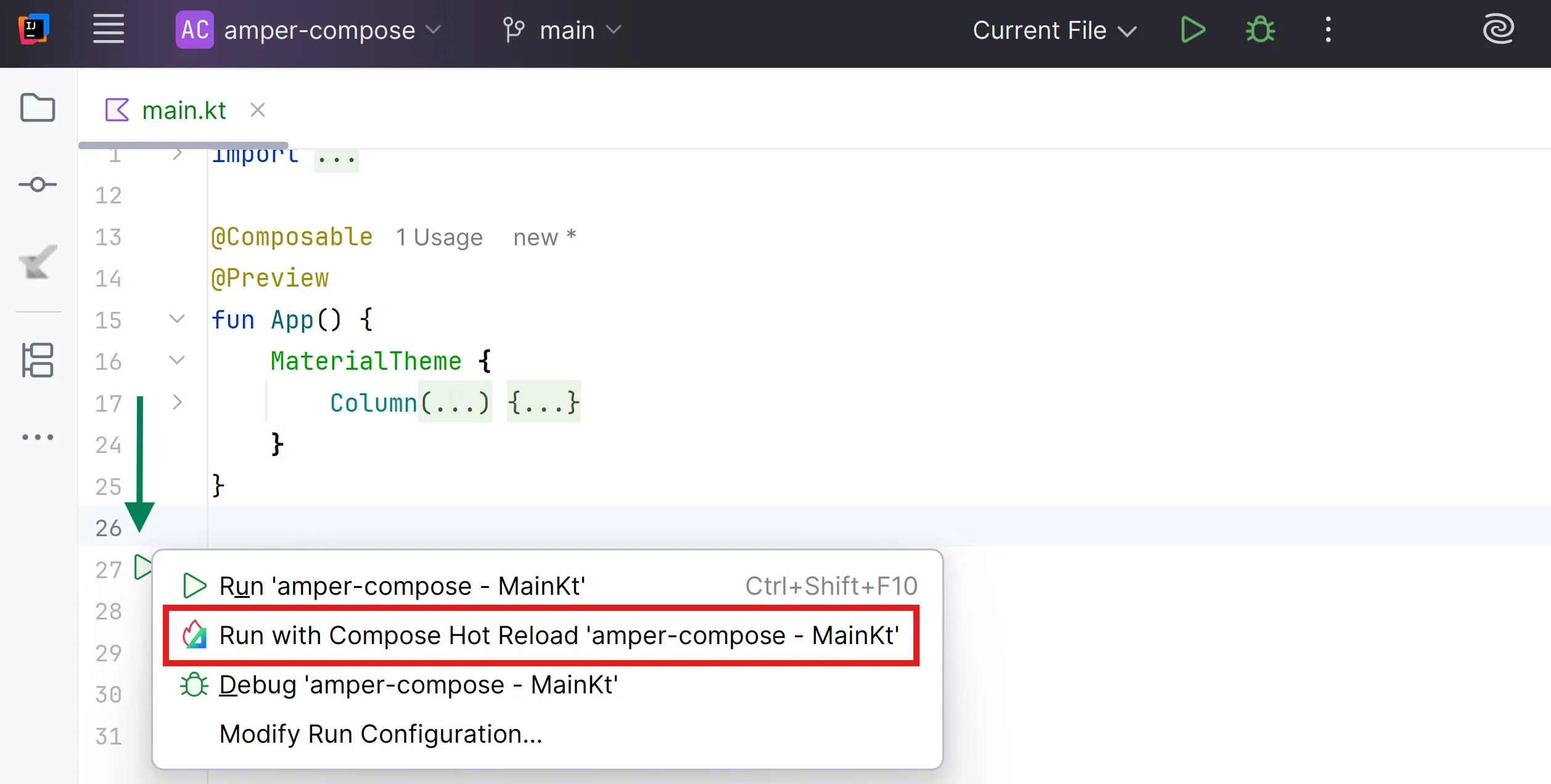This screenshot has height=784, width=1551.
Task: Expand the folded Column block on line 17
Action: 177,402
